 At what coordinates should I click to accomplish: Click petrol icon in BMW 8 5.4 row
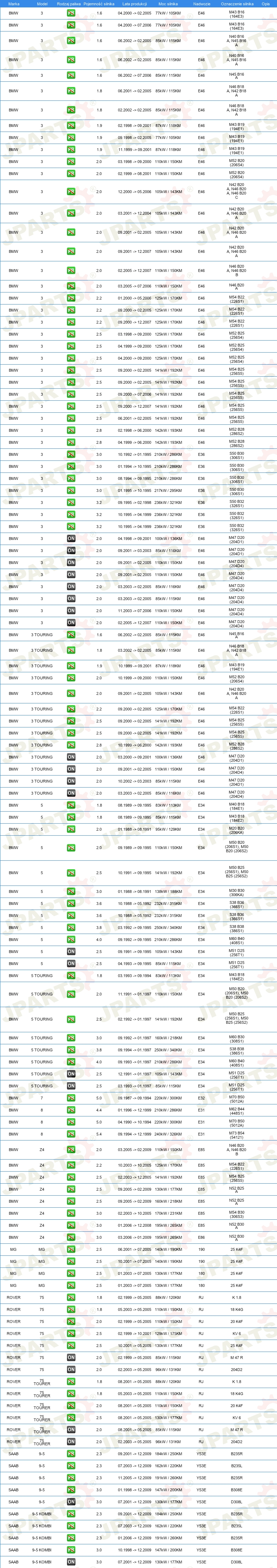(71, 1134)
